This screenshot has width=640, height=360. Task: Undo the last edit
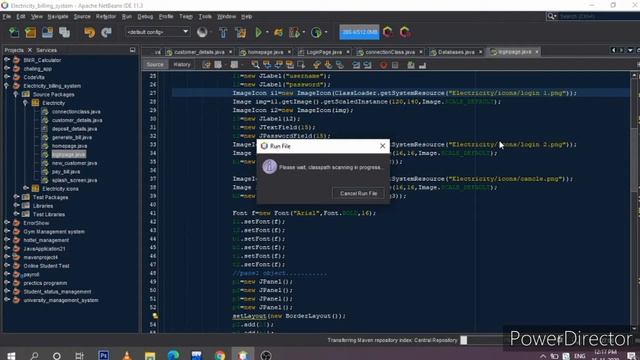coord(89,32)
